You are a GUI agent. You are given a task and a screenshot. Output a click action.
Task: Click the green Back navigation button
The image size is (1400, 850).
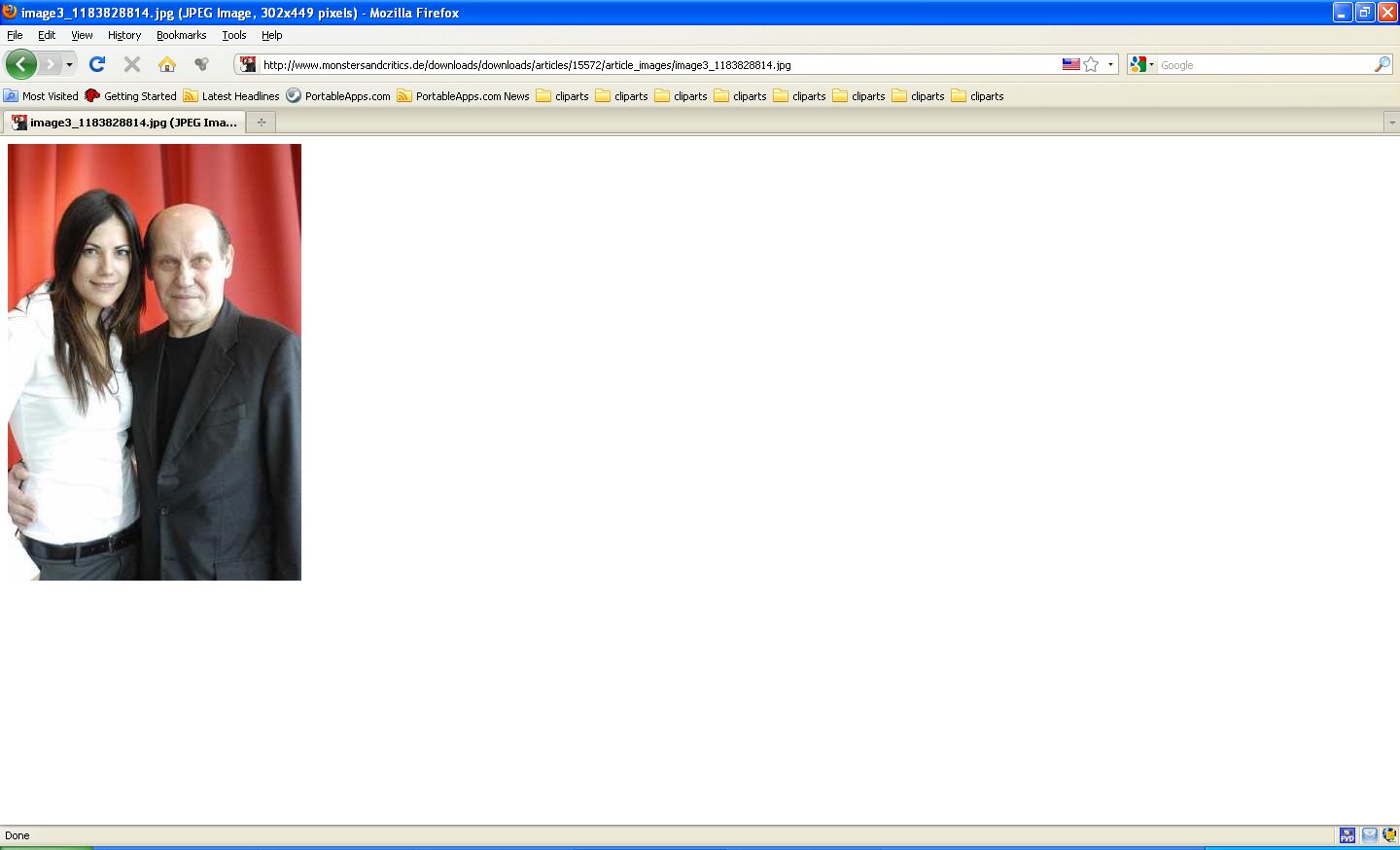[x=20, y=64]
